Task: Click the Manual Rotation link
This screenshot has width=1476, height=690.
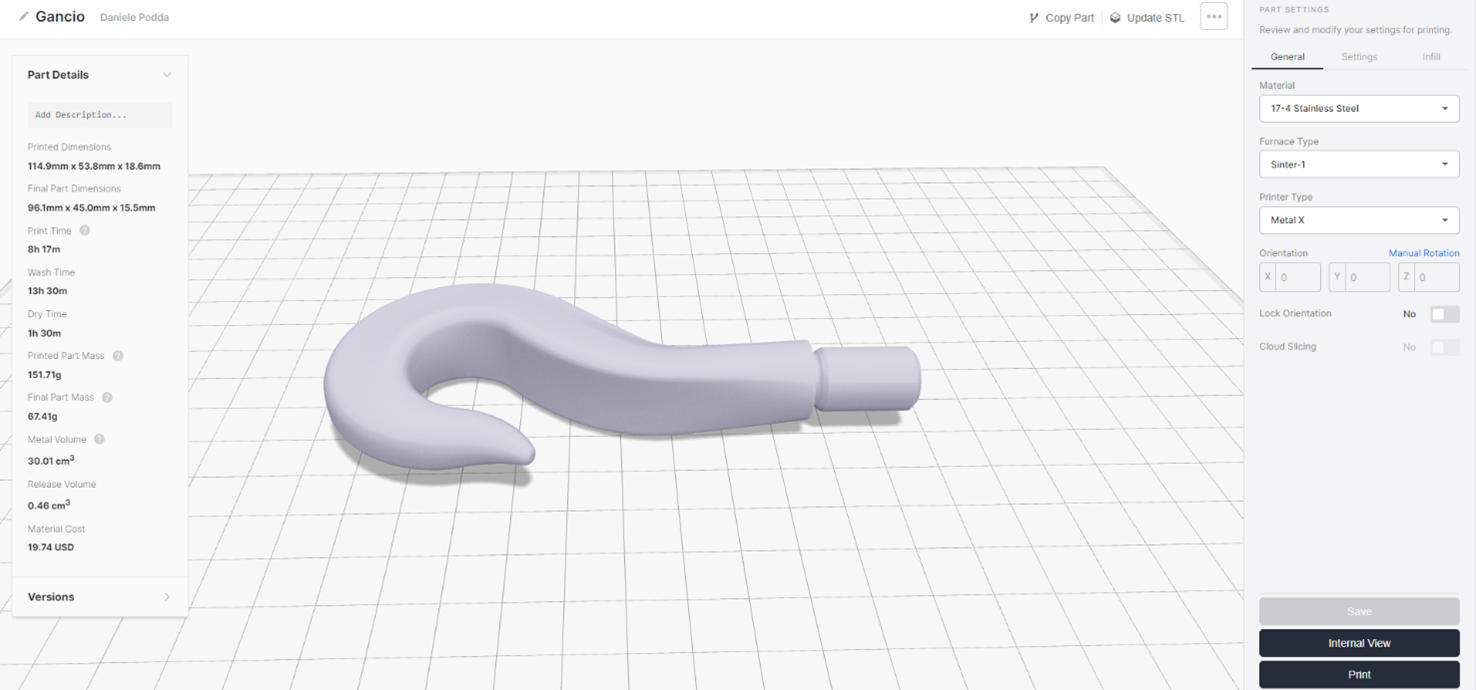Action: (x=1423, y=253)
